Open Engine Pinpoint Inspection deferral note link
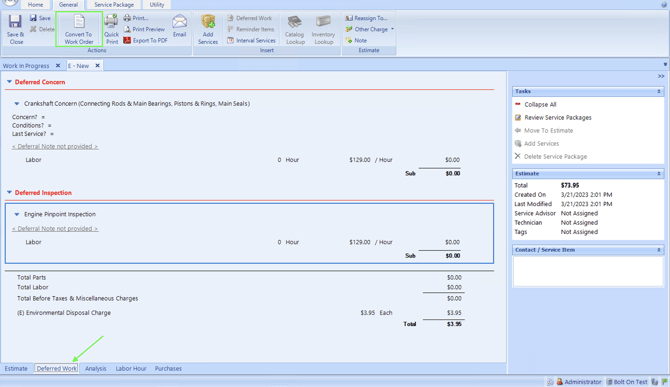The width and height of the screenshot is (670, 387). (x=55, y=229)
